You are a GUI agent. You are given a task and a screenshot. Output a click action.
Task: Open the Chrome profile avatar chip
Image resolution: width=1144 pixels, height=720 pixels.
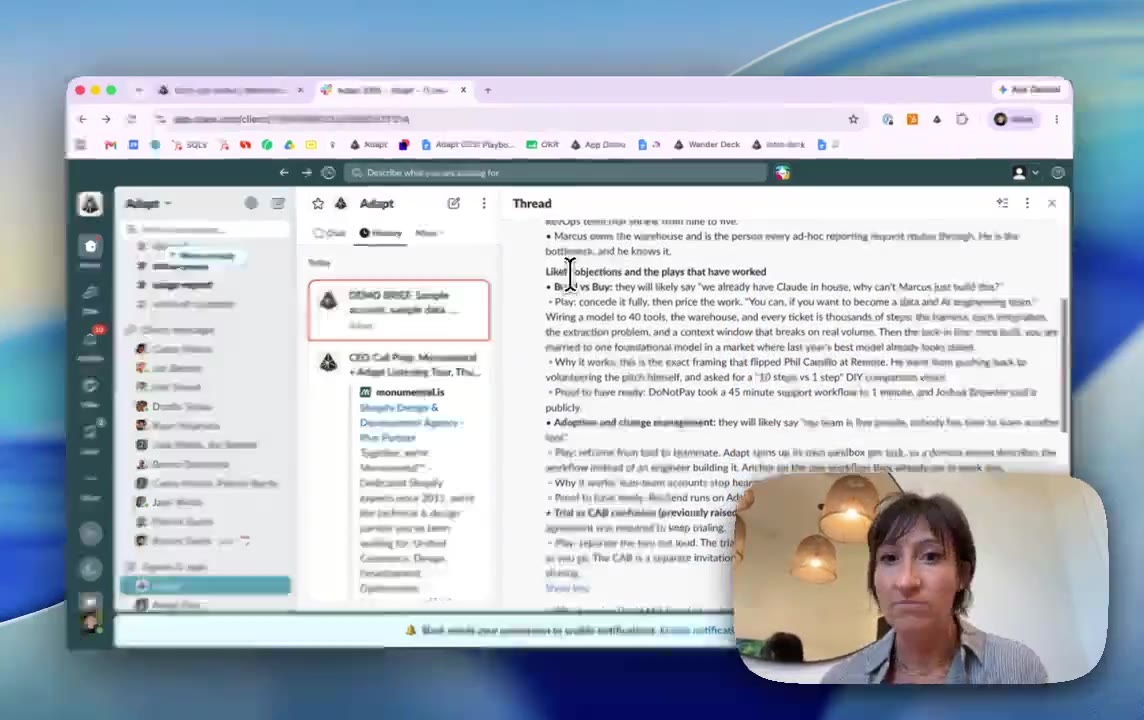coord(1013,119)
